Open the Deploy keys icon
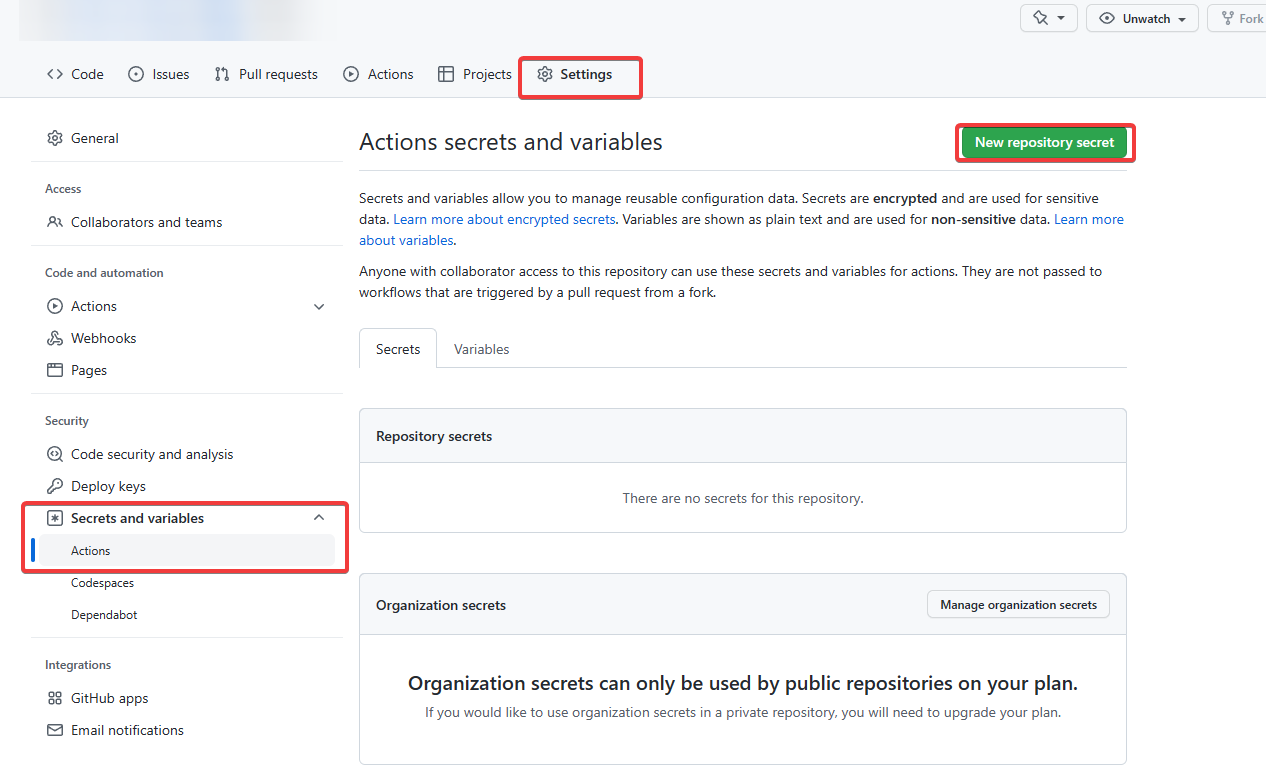The height and width of the screenshot is (773, 1266). tap(55, 486)
